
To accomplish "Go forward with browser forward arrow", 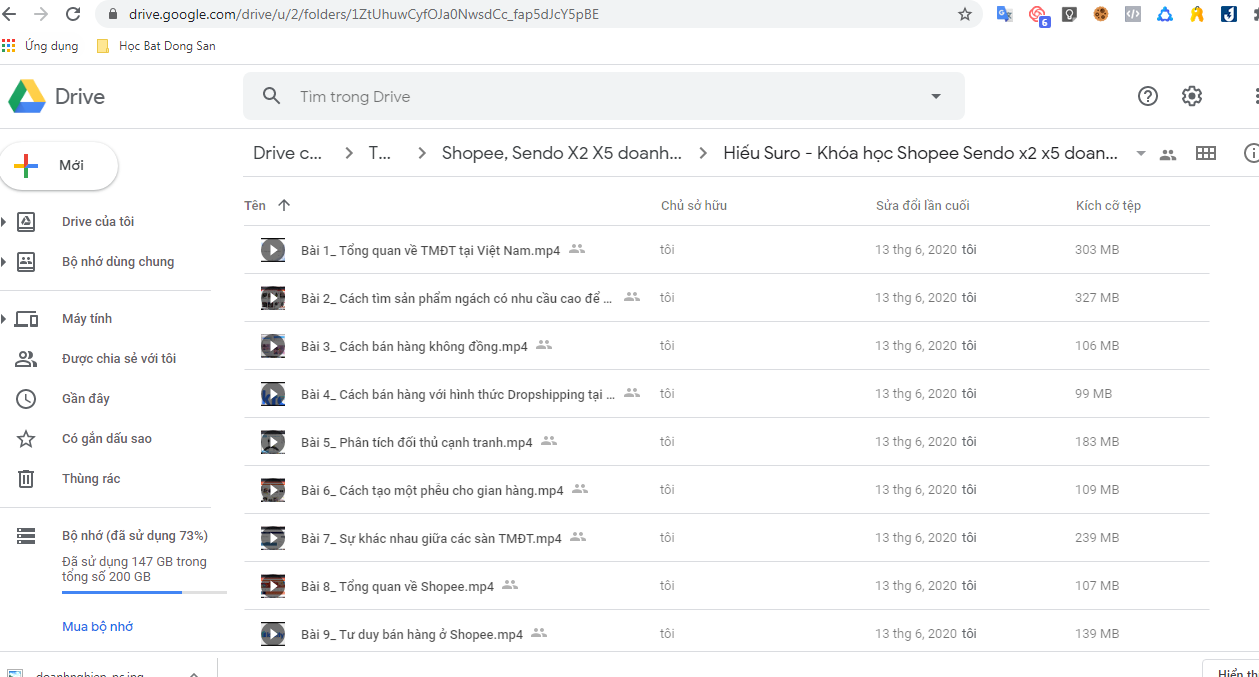I will [41, 14].
